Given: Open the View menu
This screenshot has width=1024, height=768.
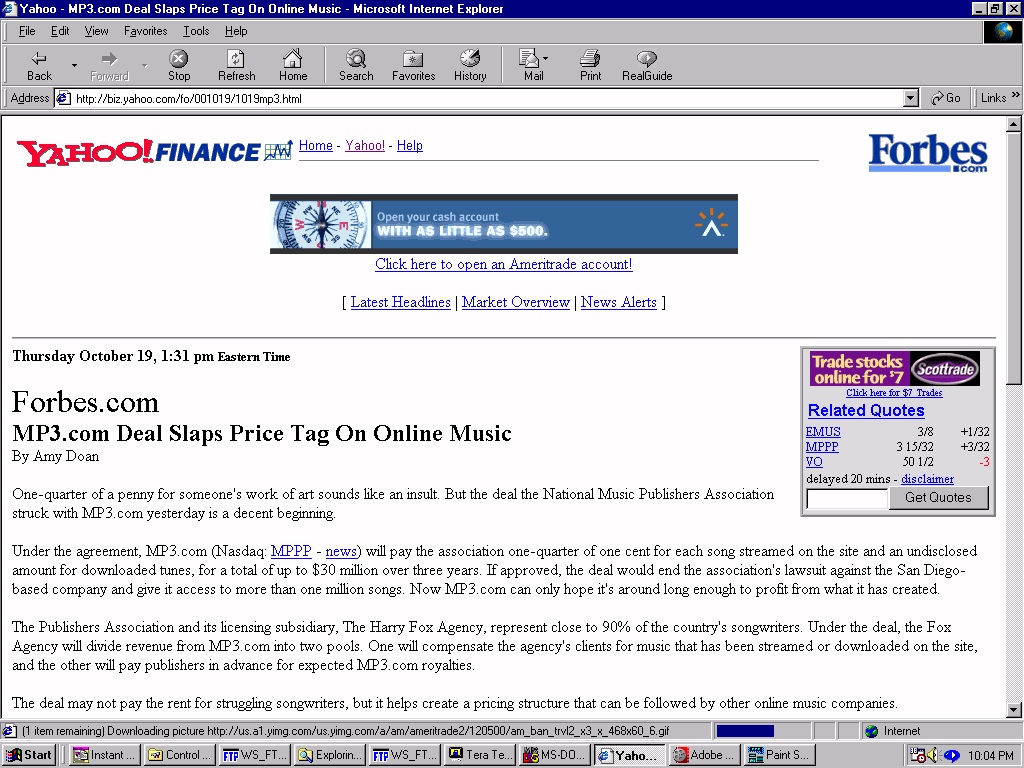Looking at the screenshot, I should click(96, 31).
